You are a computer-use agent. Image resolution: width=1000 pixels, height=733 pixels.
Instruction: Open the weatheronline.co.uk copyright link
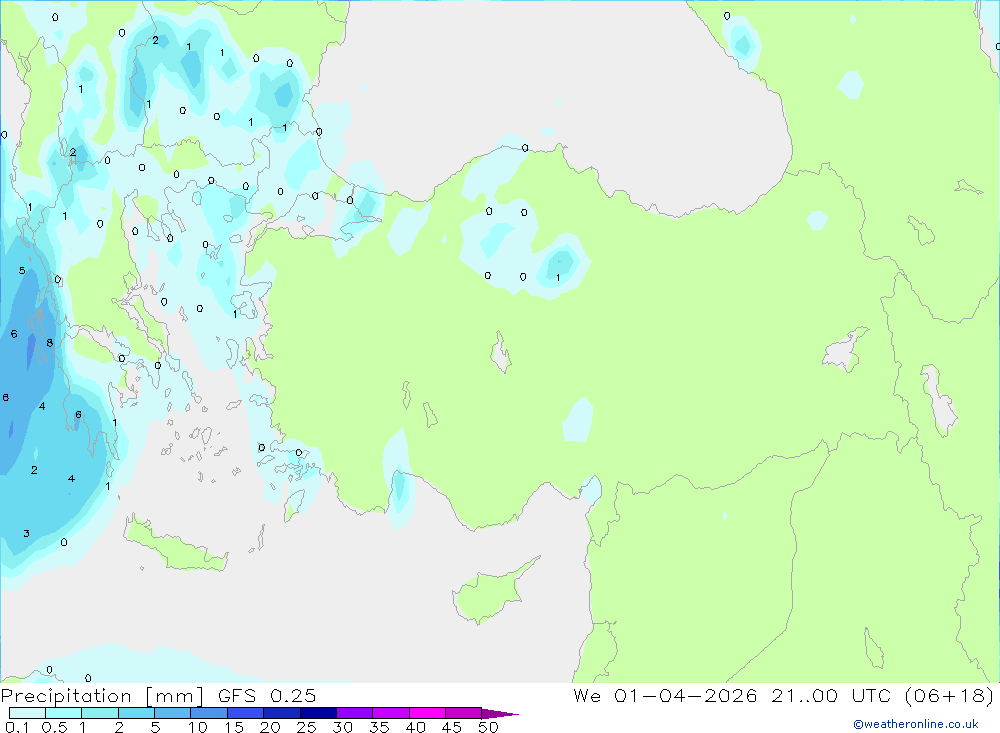click(x=915, y=724)
